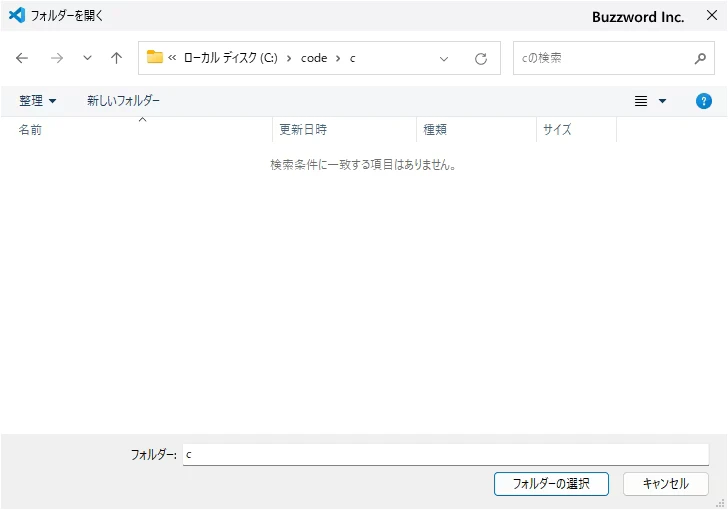Viewport: 728px width, 510px height.
Task: Open the 整理 menu
Action: 38,101
